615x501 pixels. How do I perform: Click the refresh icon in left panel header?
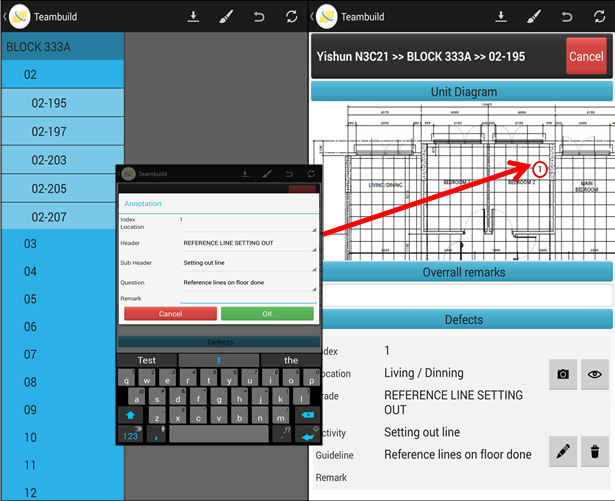click(x=291, y=17)
